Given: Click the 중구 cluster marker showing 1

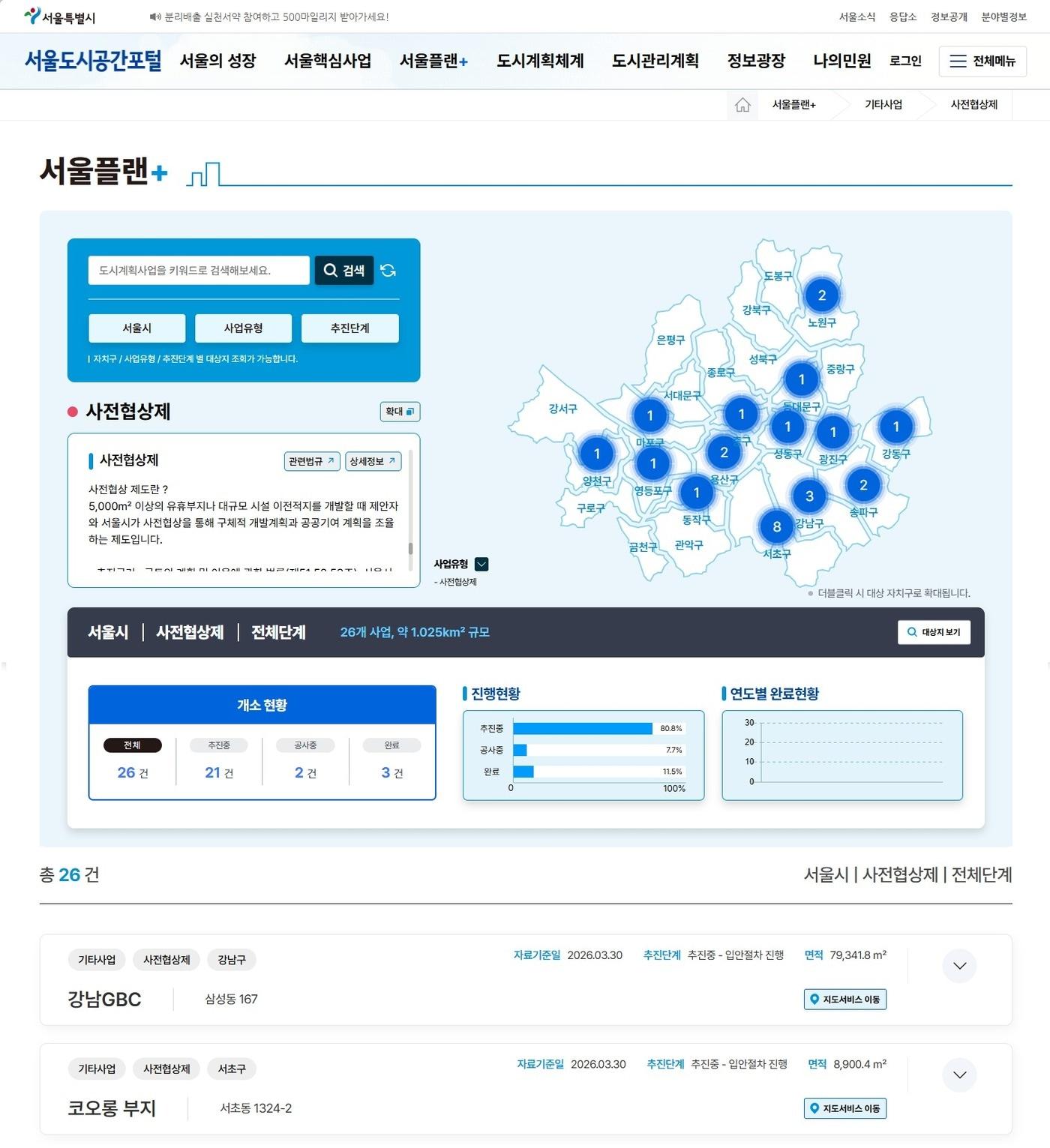Looking at the screenshot, I should coord(741,414).
